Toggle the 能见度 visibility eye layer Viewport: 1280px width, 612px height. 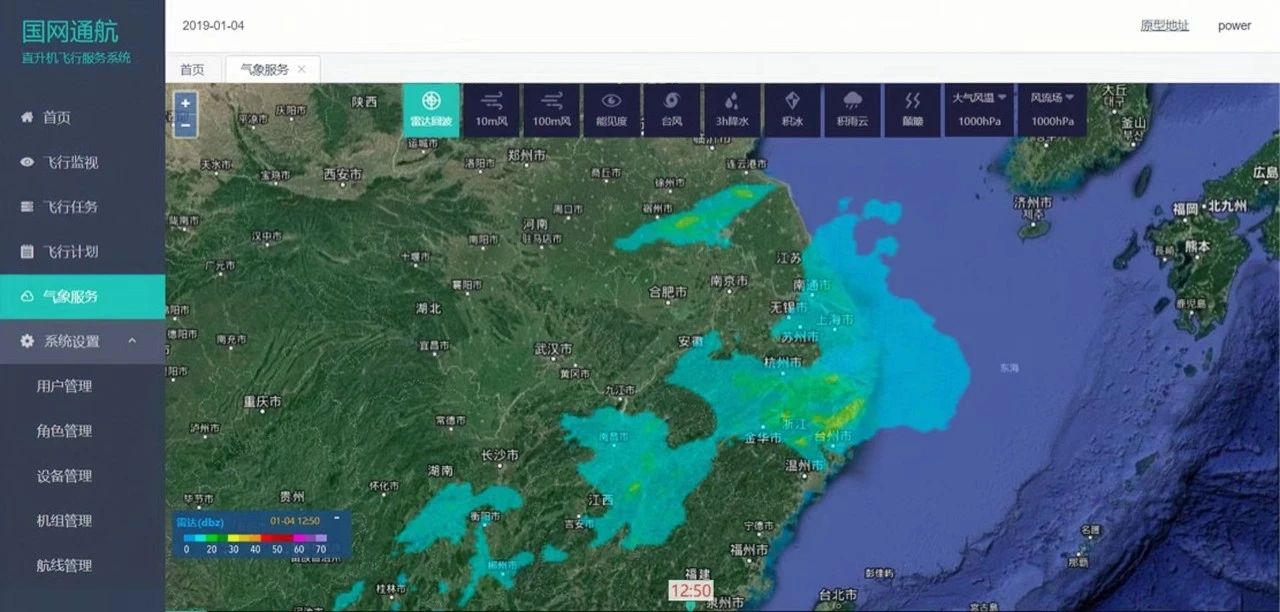click(611, 110)
